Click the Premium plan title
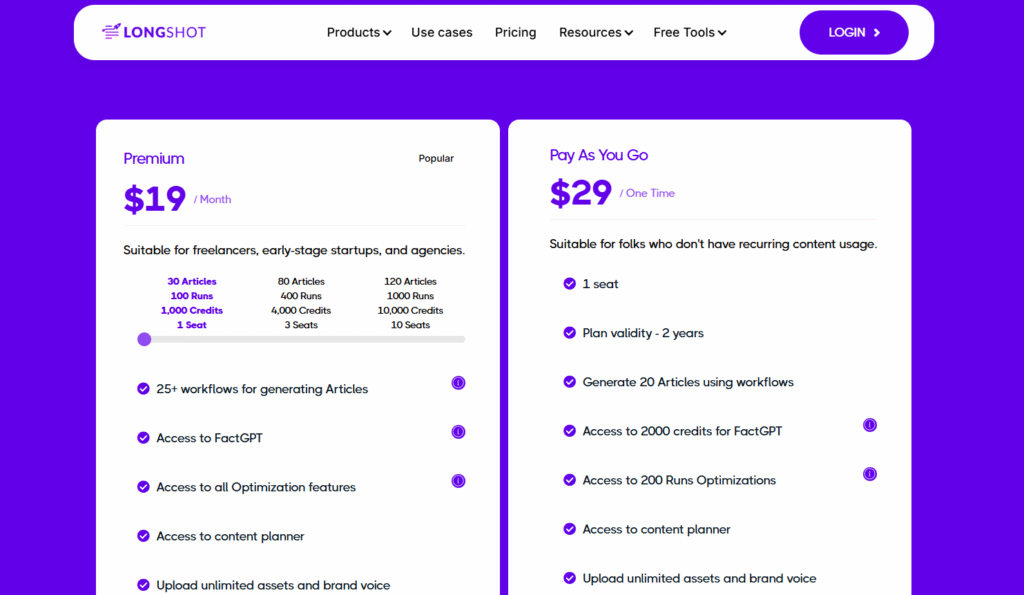The height and width of the screenshot is (595, 1024). click(x=153, y=159)
